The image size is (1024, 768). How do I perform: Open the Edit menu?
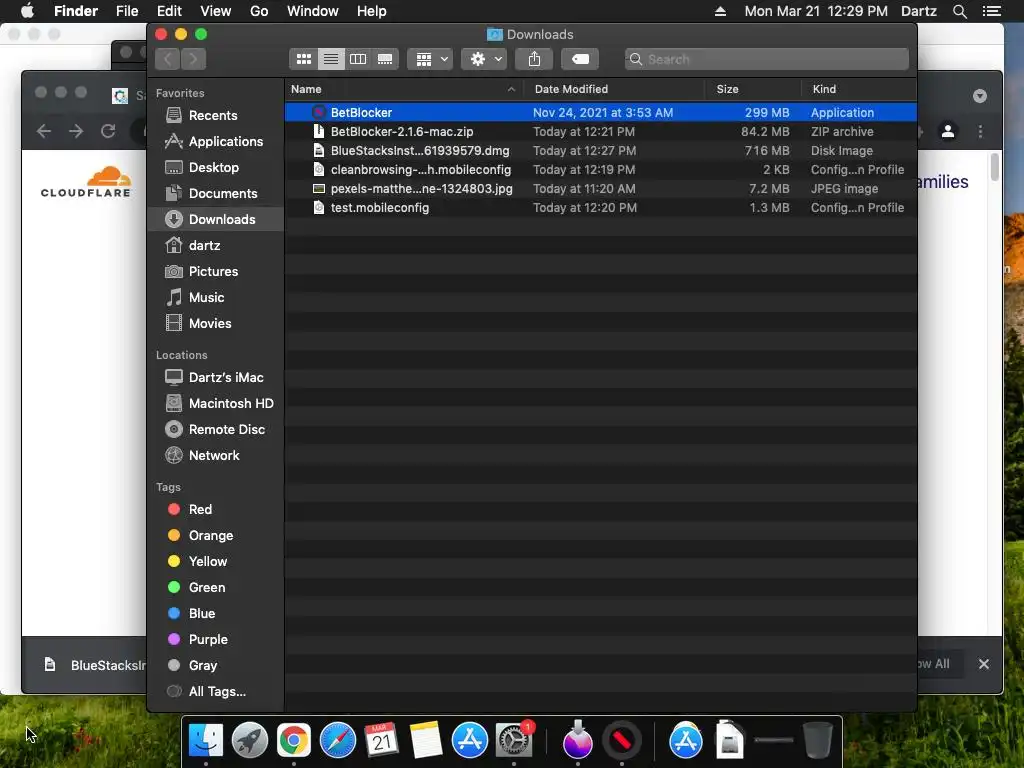[169, 11]
